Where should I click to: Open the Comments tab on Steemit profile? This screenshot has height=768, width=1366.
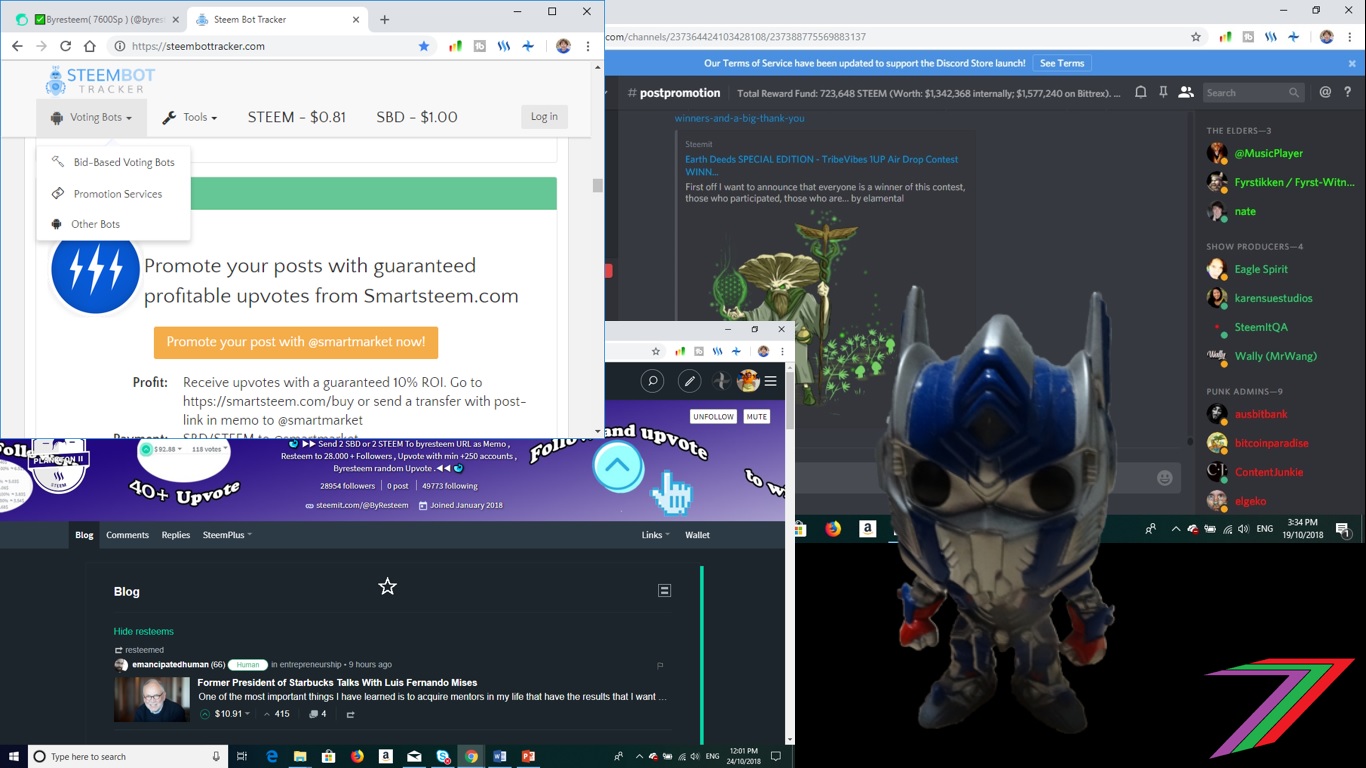point(127,535)
